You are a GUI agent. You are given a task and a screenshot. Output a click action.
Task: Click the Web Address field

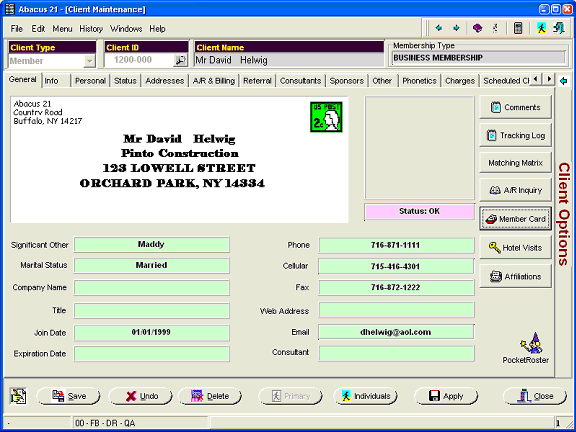pos(396,310)
